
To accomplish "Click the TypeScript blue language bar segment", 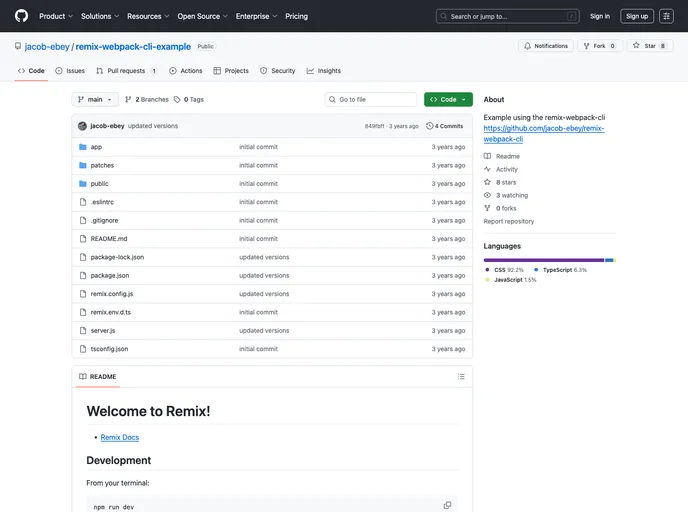I will [x=609, y=260].
